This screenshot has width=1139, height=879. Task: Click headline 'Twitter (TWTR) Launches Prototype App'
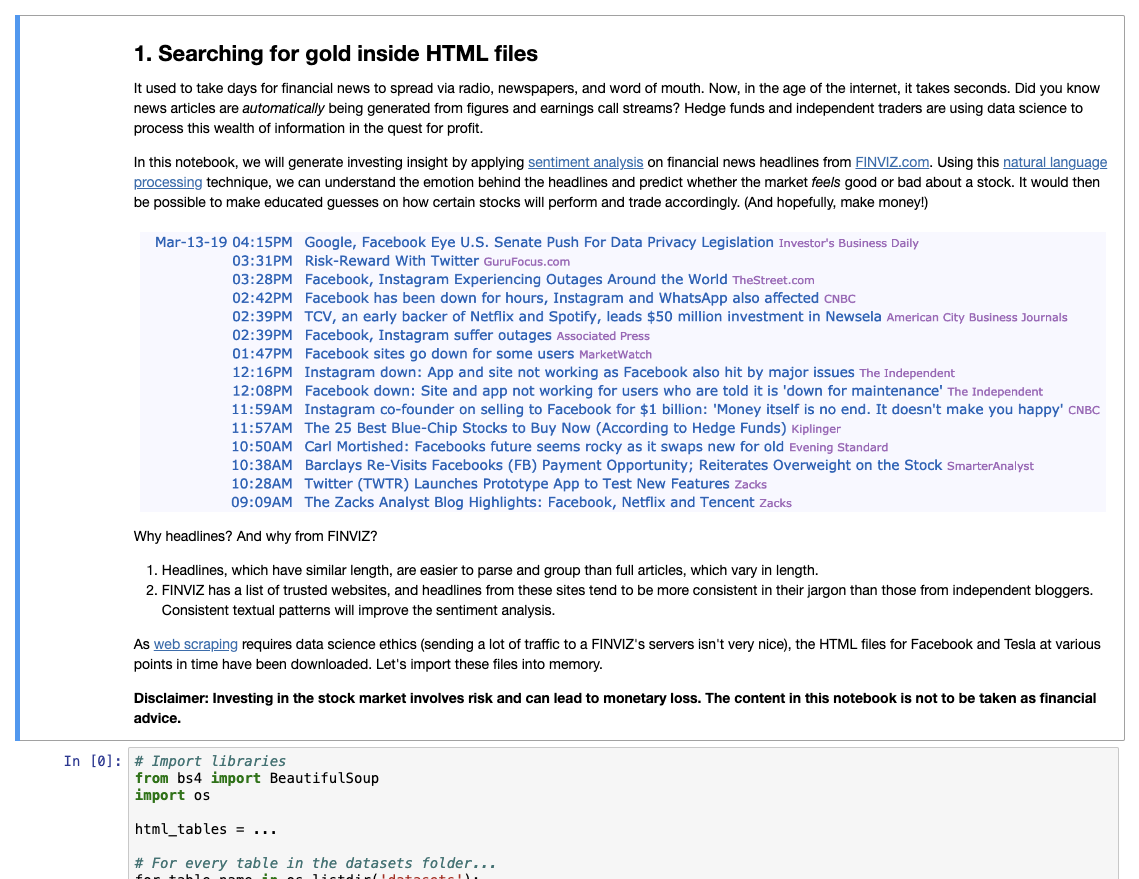[x=516, y=484]
